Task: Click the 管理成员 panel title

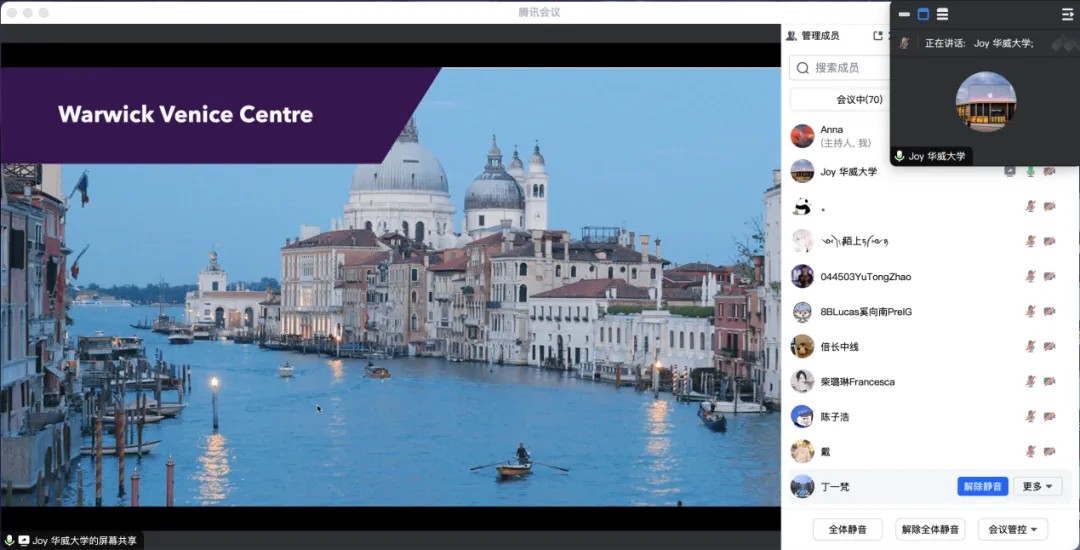Action: click(820, 36)
